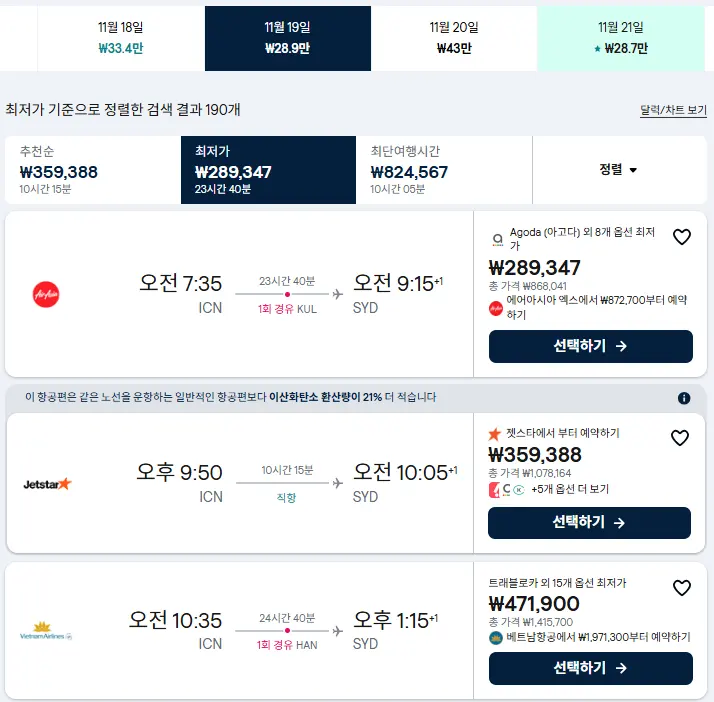The width and height of the screenshot is (714, 702).
Task: Click Vietnam Airlines direct booking icon
Action: coord(495,638)
